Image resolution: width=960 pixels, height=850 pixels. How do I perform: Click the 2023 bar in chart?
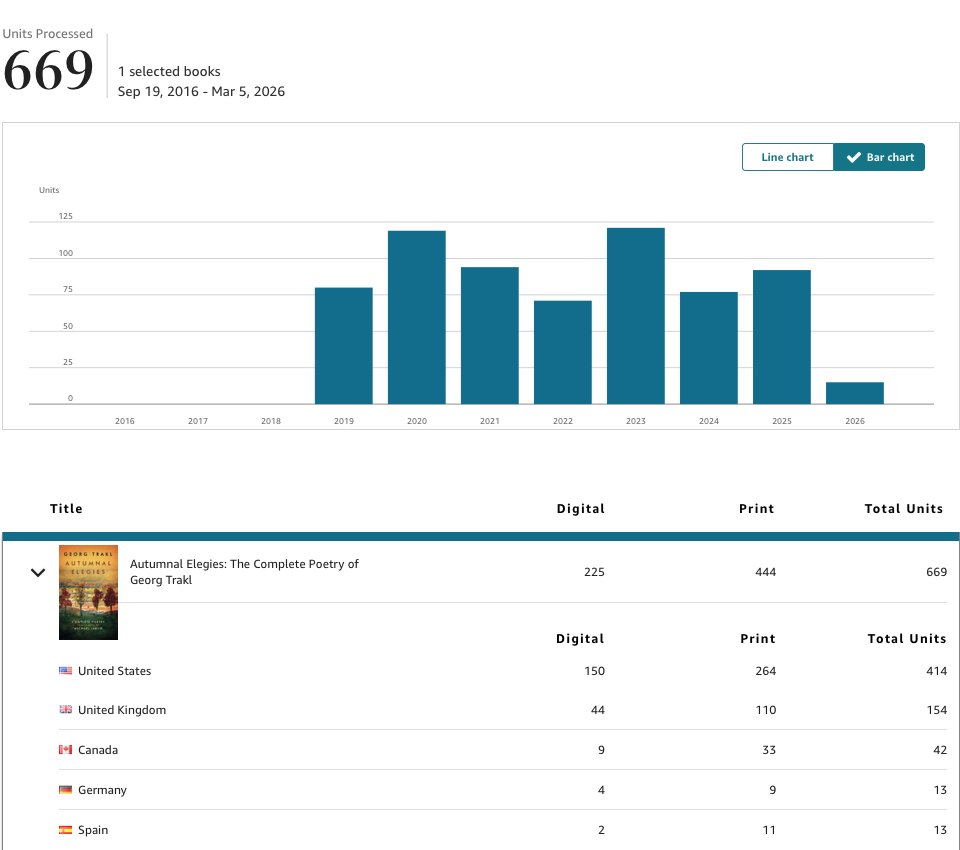(x=636, y=316)
